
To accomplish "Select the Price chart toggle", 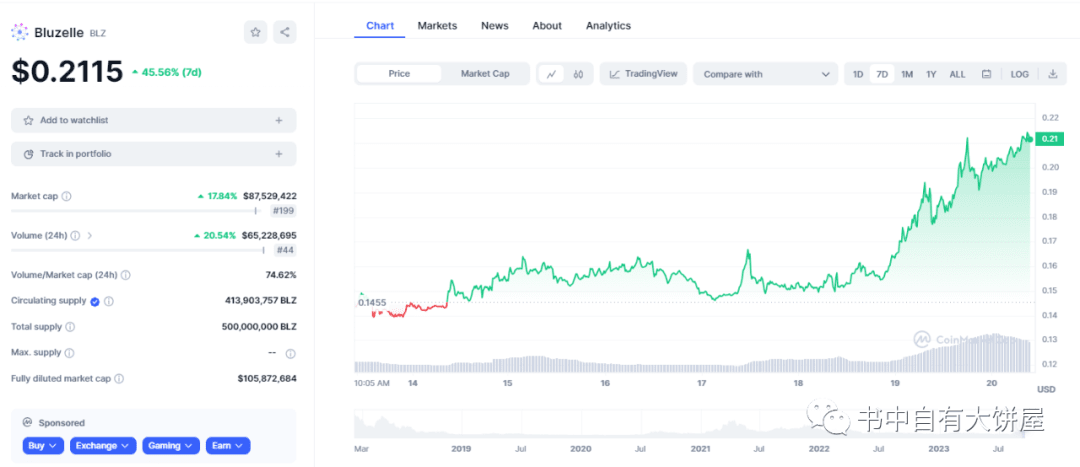I will 399,74.
